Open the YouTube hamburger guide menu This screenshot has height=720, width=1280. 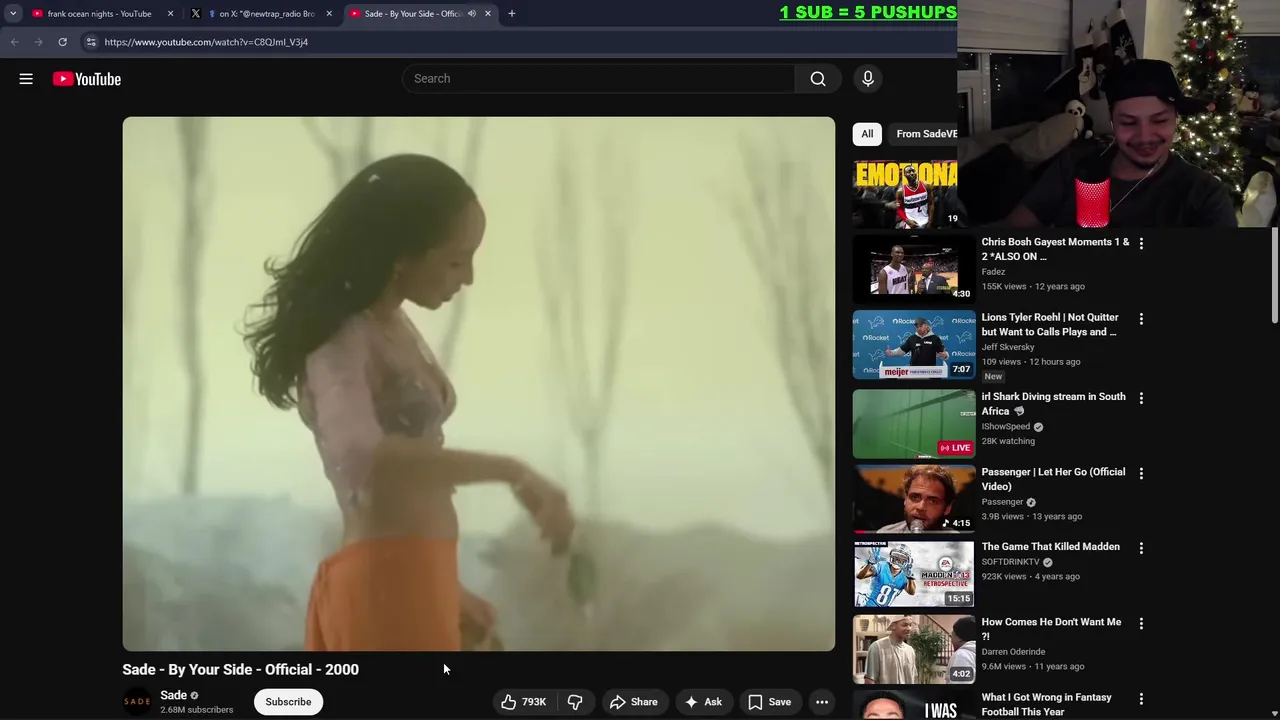(26, 79)
